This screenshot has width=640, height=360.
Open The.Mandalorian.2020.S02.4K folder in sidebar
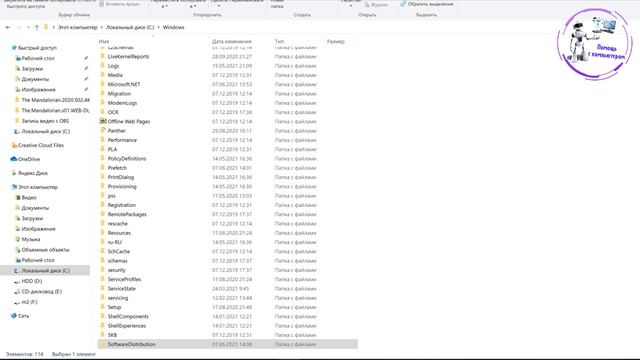[x=56, y=100]
